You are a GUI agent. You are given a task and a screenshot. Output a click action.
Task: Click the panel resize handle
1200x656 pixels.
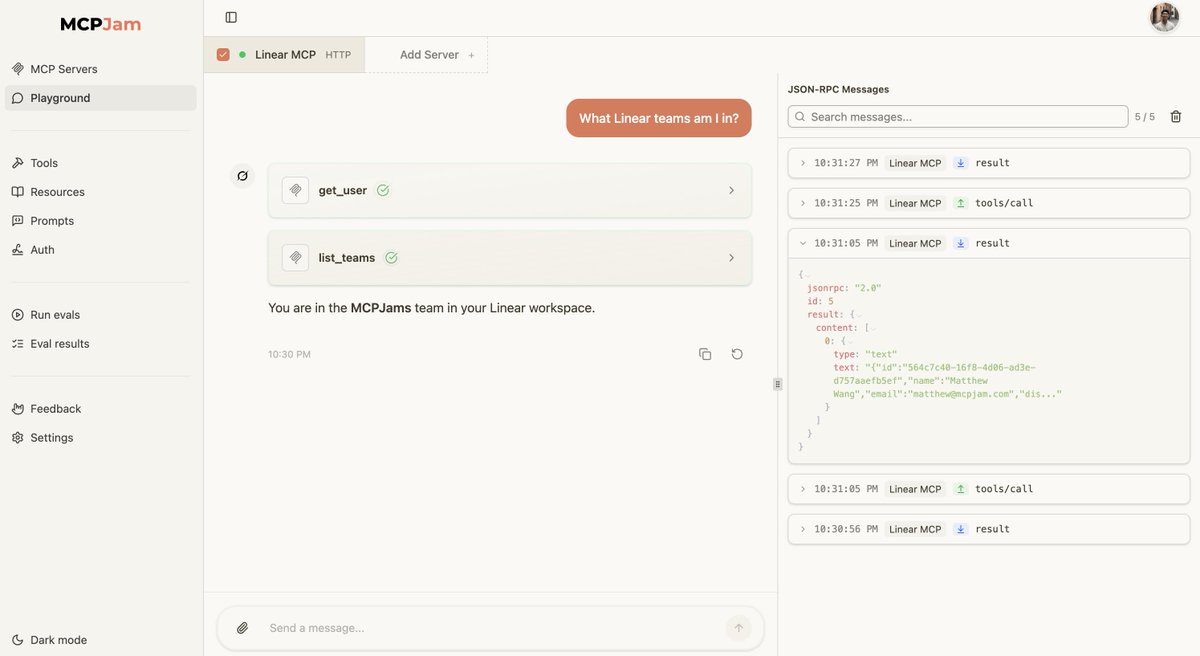(778, 384)
